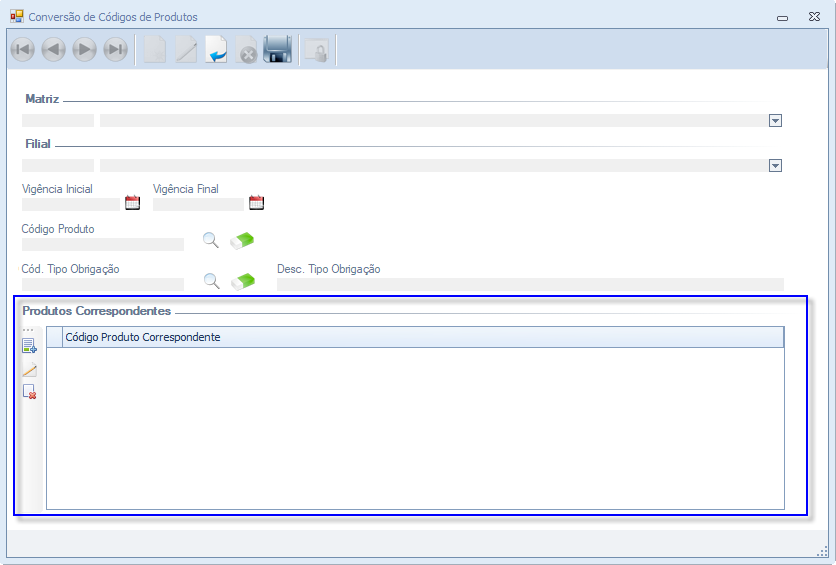Clear Cód. Tipo Obrigação with the eraser icon

243,281
